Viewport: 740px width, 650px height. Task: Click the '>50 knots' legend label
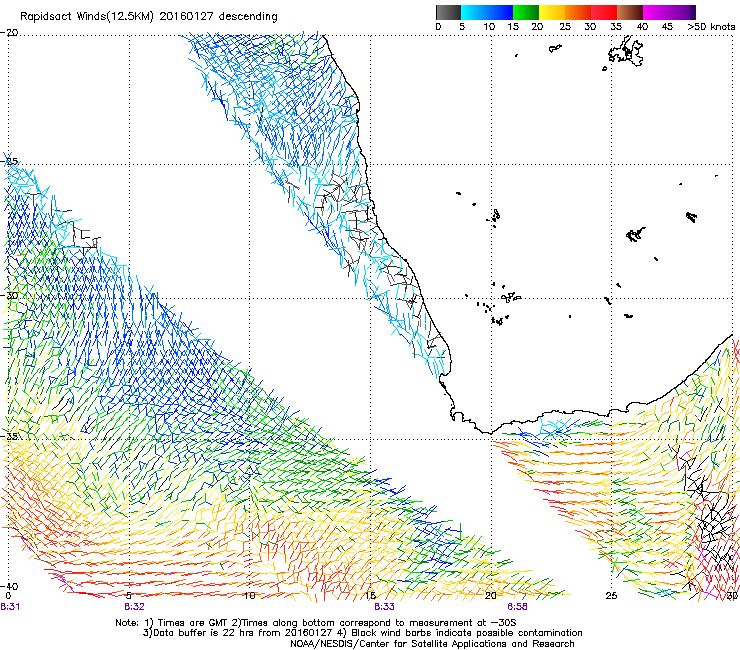(x=711, y=27)
